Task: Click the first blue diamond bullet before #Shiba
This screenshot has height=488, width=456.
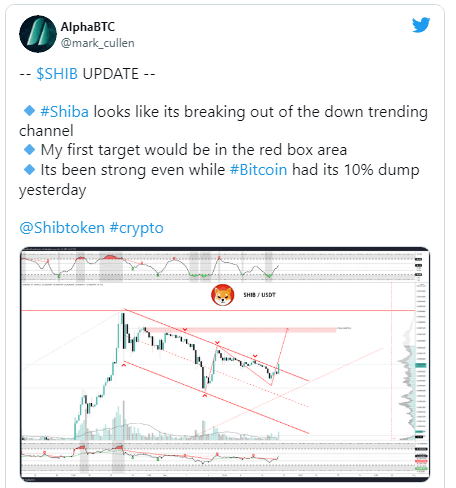Action: pyautogui.click(x=29, y=111)
